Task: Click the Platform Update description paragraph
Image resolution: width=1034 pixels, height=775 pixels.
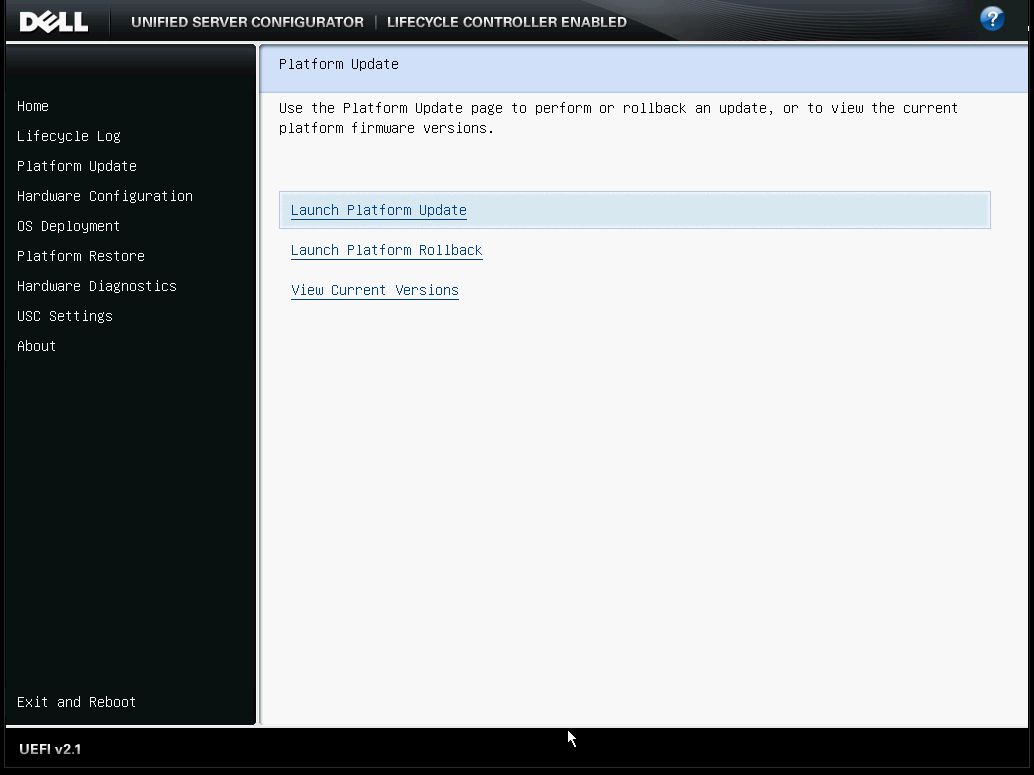Action: click(x=618, y=118)
